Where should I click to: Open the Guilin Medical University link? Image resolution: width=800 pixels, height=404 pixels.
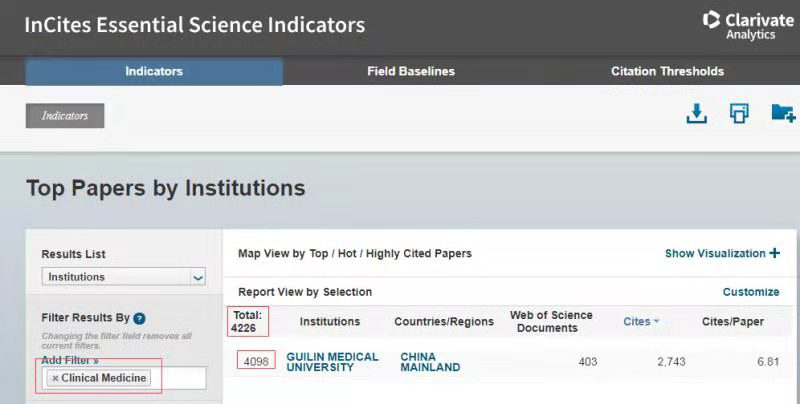point(332,362)
